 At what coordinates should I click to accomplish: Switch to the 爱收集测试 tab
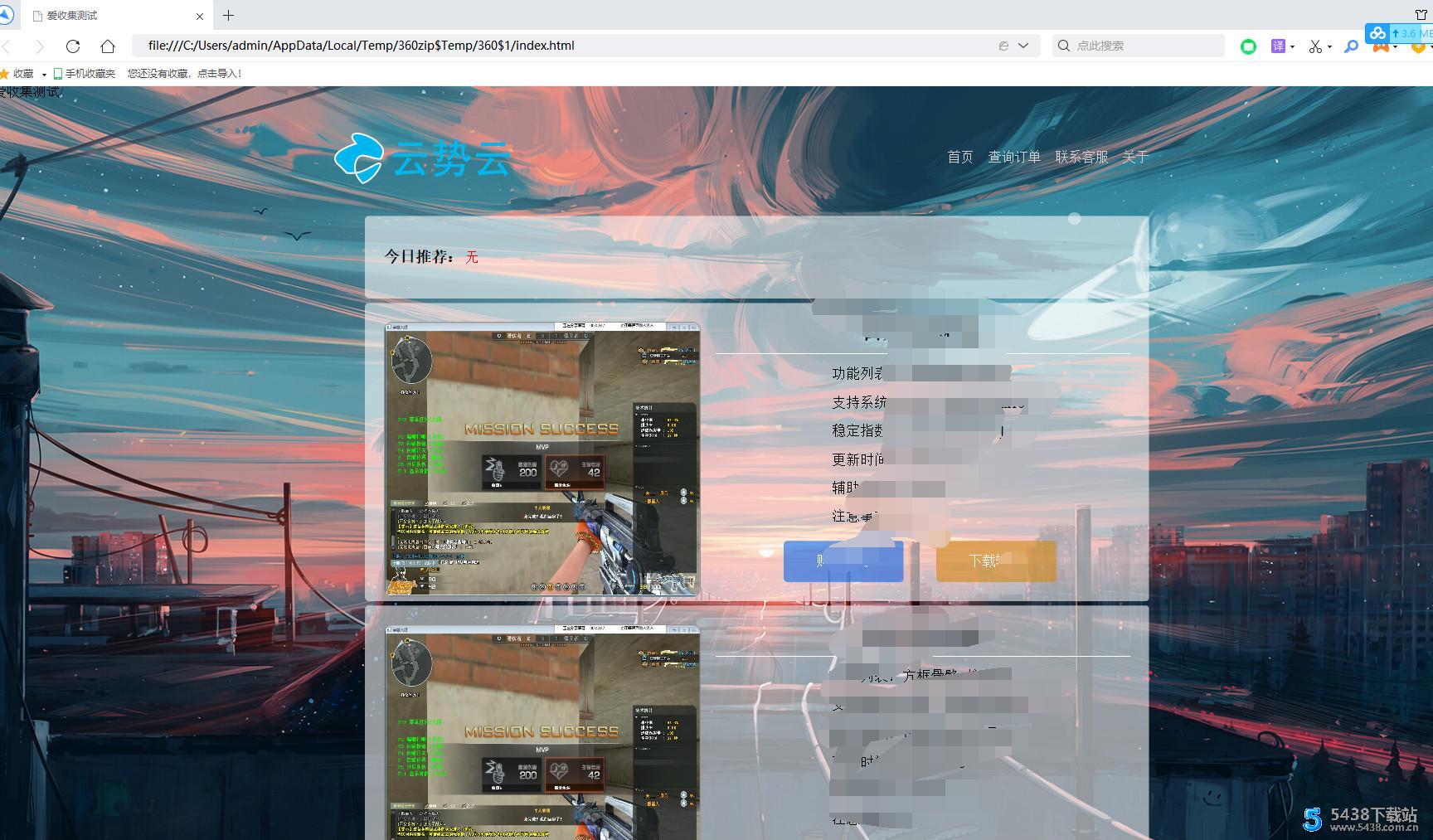tap(108, 16)
